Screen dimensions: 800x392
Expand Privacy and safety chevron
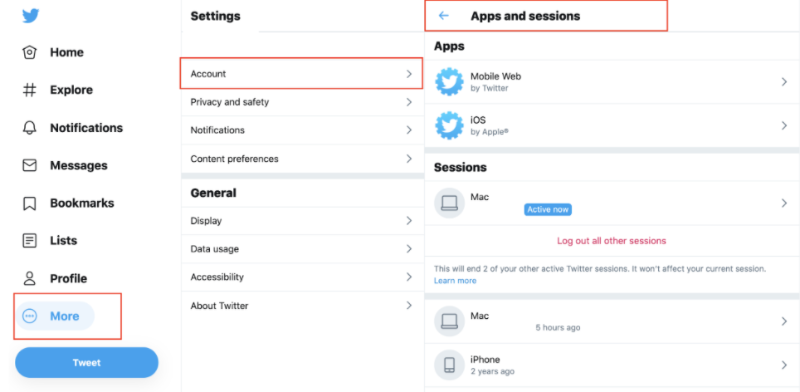409,102
